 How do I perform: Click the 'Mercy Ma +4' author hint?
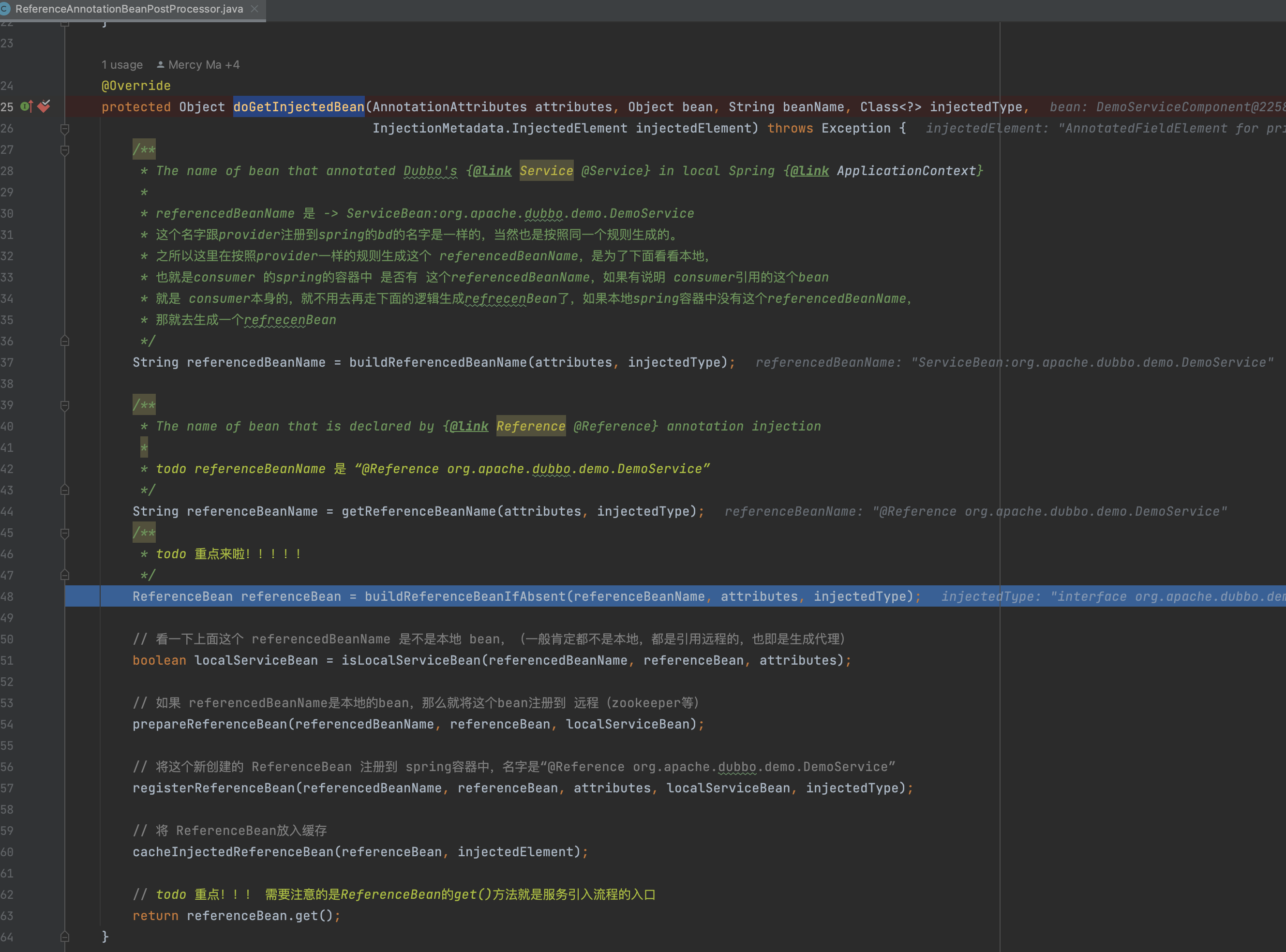[x=198, y=64]
